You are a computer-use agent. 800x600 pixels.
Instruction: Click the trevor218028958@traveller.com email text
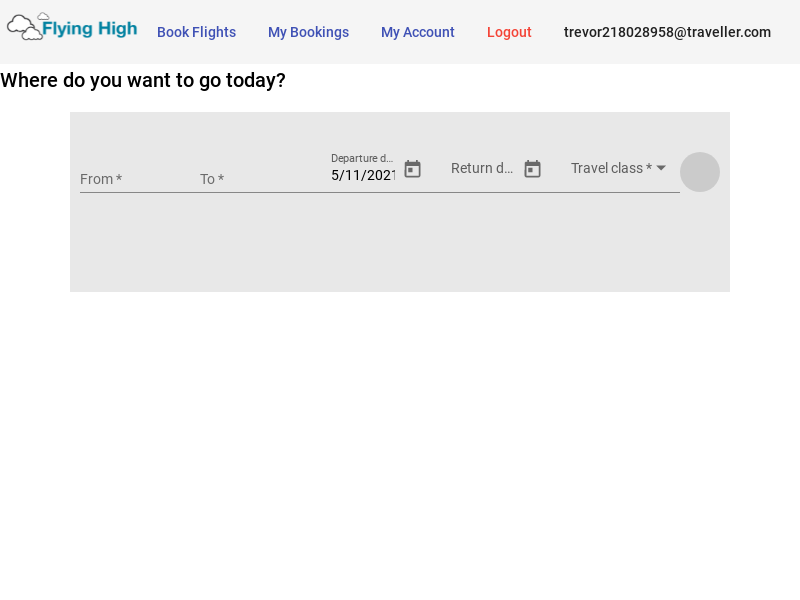coord(667,32)
